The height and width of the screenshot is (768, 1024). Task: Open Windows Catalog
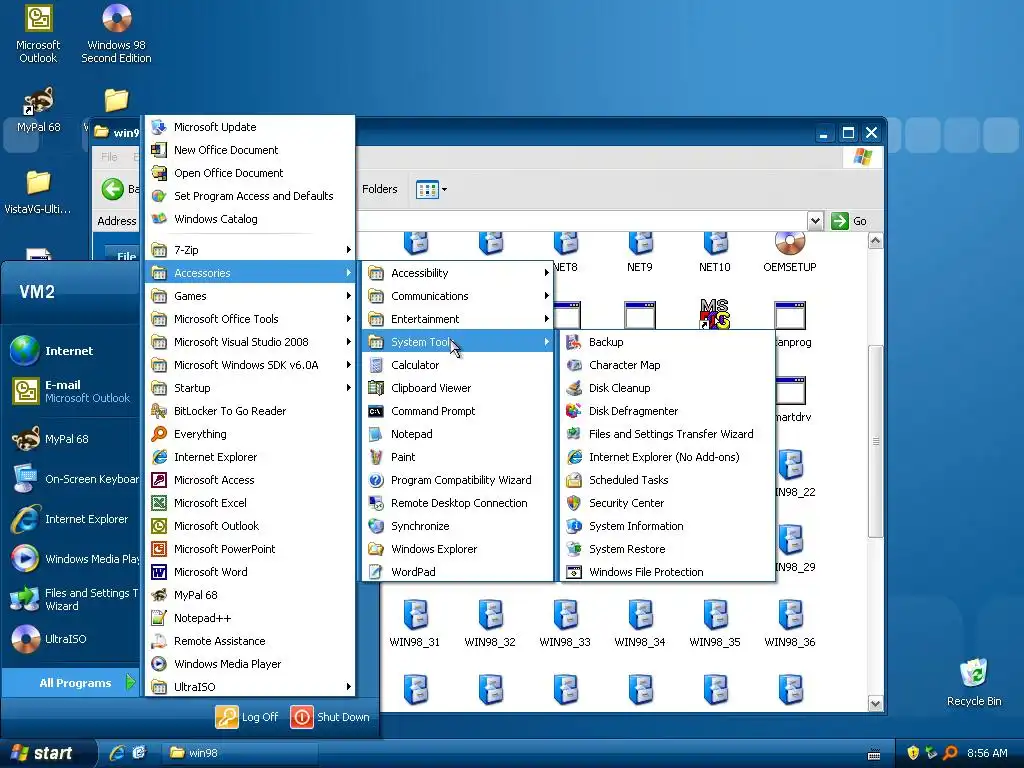click(x=250, y=219)
